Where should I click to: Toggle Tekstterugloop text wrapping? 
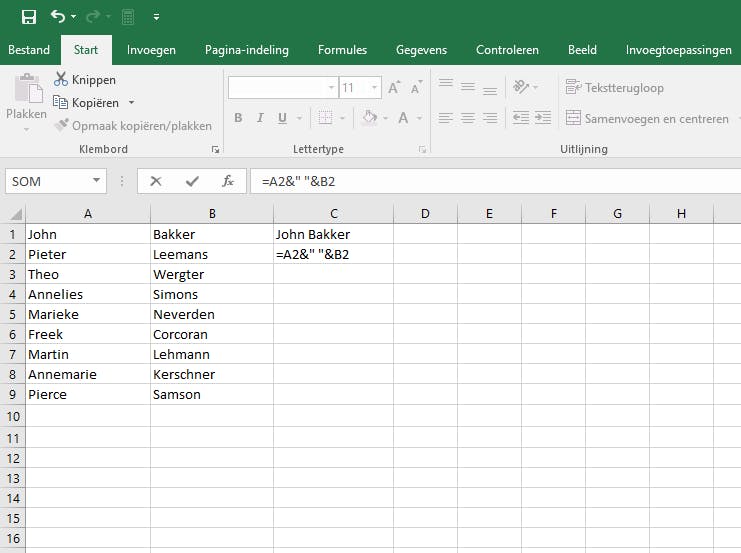click(x=614, y=88)
